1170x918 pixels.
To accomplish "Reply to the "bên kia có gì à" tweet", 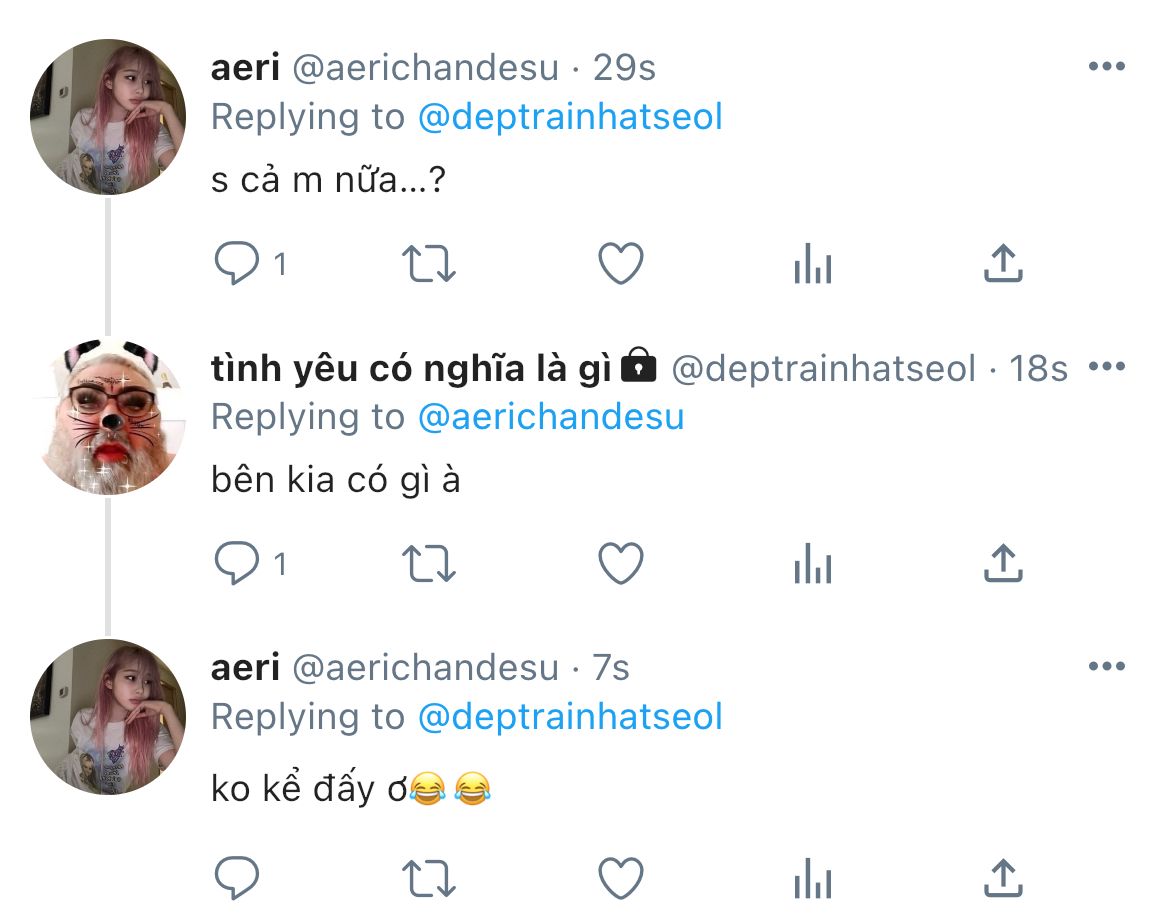I will pyautogui.click(x=238, y=565).
